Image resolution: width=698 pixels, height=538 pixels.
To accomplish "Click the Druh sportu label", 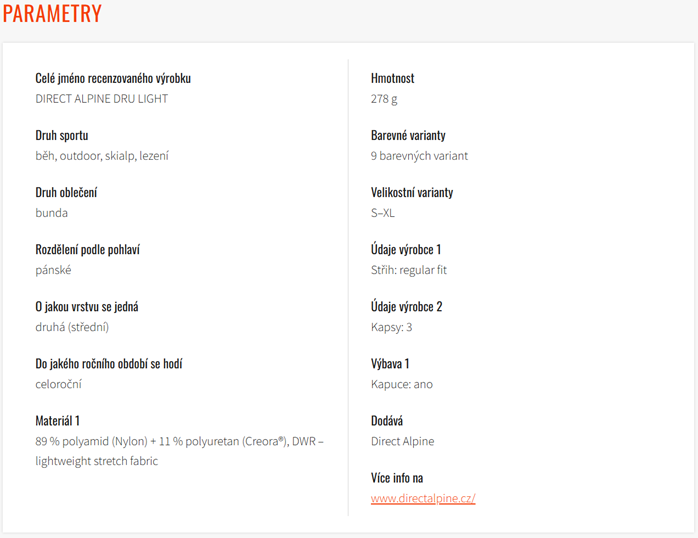I will (62, 135).
